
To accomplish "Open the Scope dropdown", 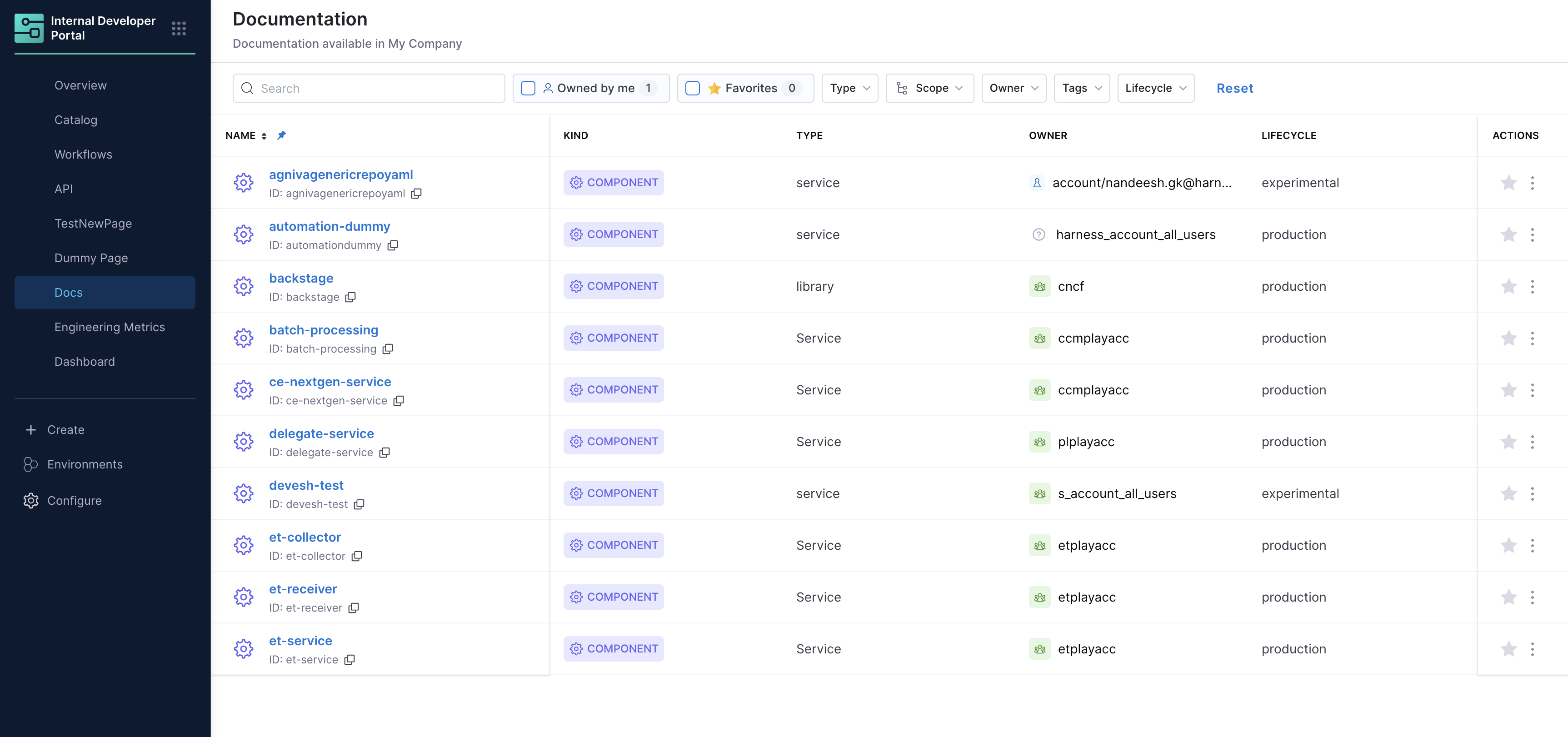I will coord(929,88).
